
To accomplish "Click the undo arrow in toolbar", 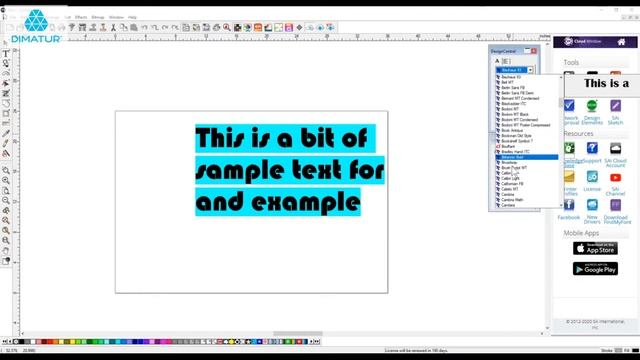I will pos(144,27).
